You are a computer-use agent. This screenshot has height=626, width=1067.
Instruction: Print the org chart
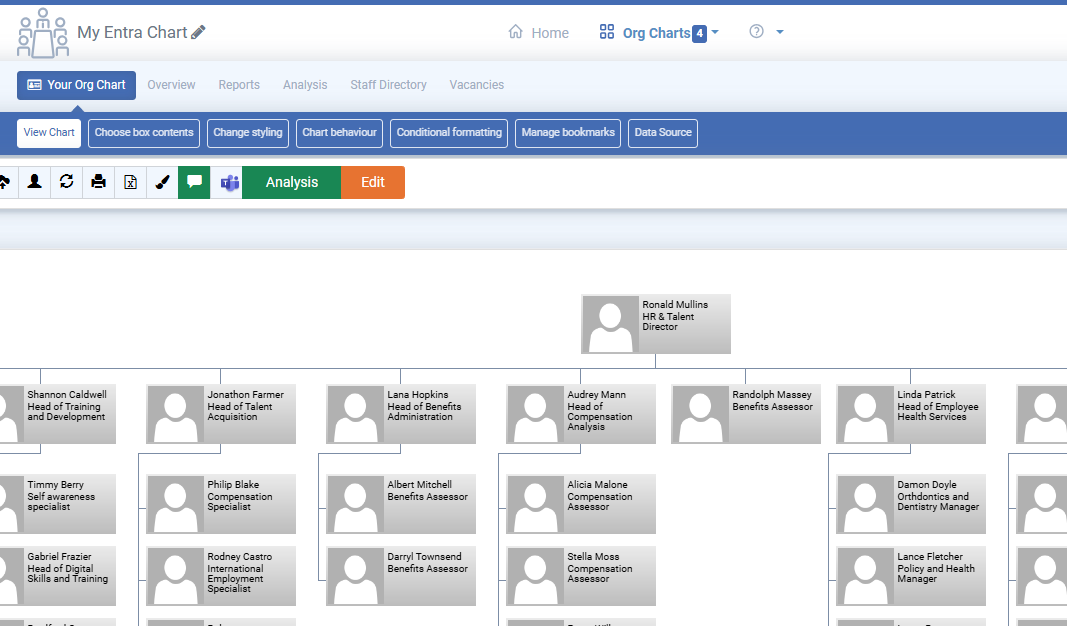[x=99, y=182]
